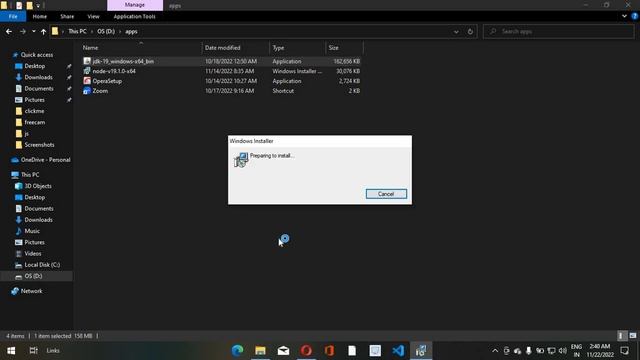The height and width of the screenshot is (360, 640).
Task: Open Local Disk (C:)
Action: coord(42,265)
